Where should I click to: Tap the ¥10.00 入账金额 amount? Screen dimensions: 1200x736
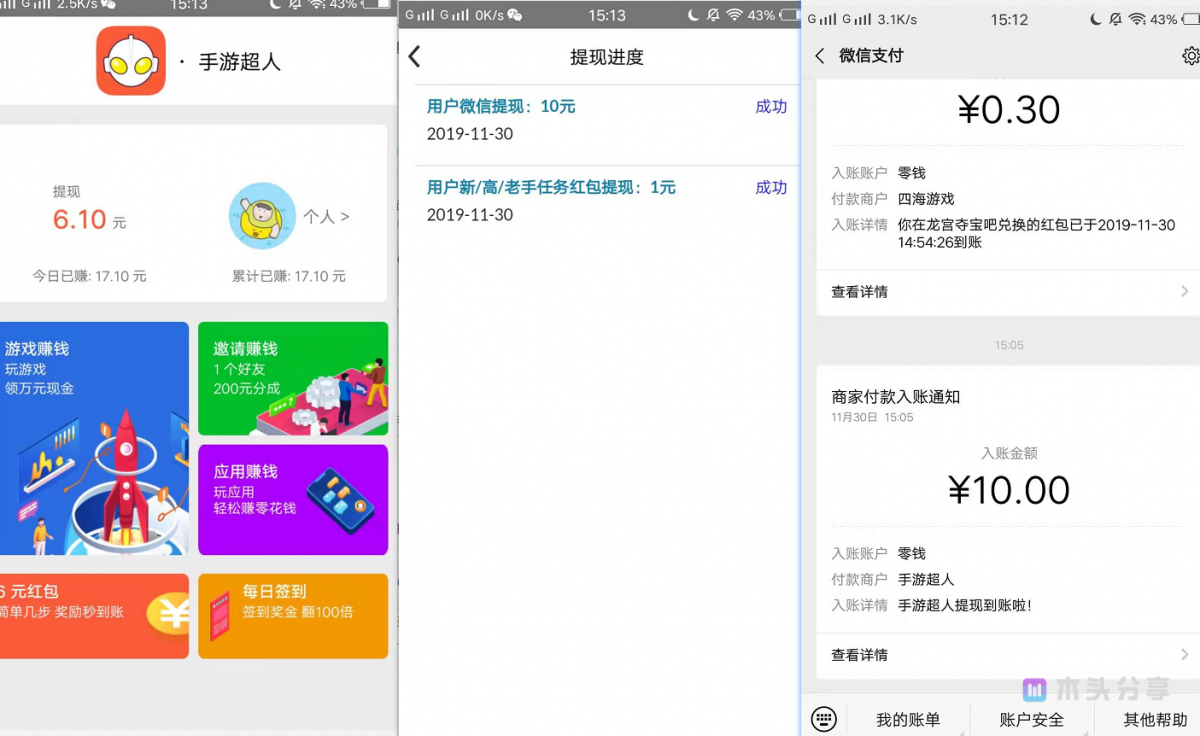(1009, 490)
